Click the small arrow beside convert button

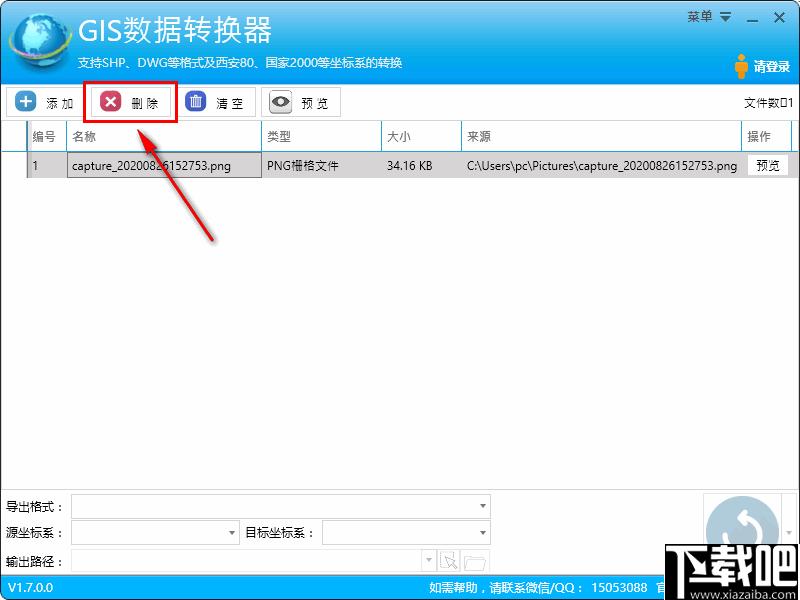789,532
